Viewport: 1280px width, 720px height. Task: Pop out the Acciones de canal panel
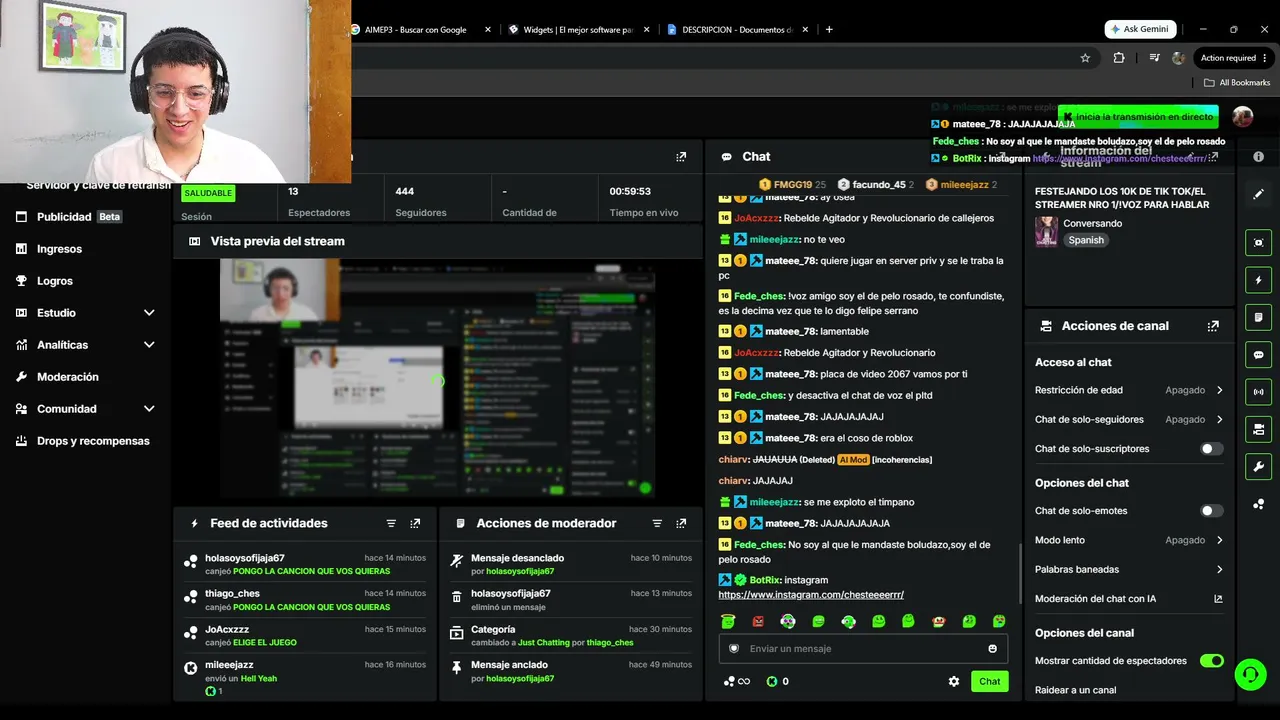tap(1213, 326)
